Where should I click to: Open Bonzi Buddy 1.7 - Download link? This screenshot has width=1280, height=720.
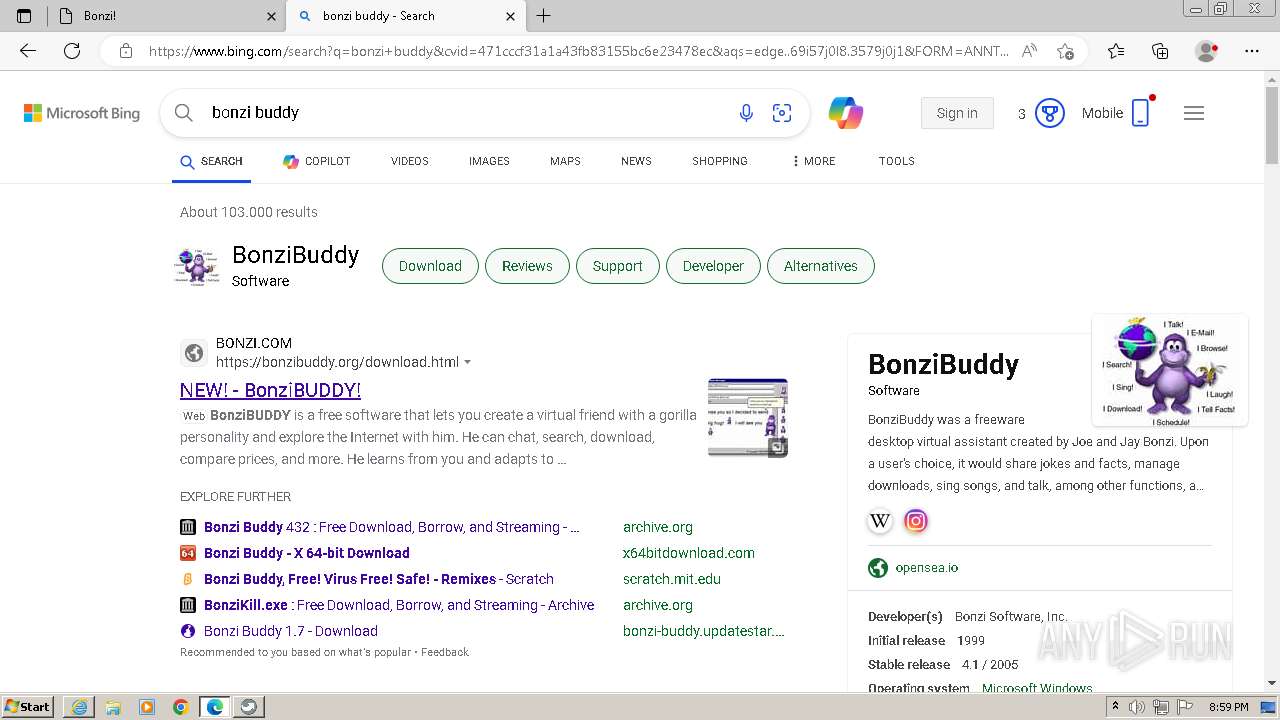291,631
